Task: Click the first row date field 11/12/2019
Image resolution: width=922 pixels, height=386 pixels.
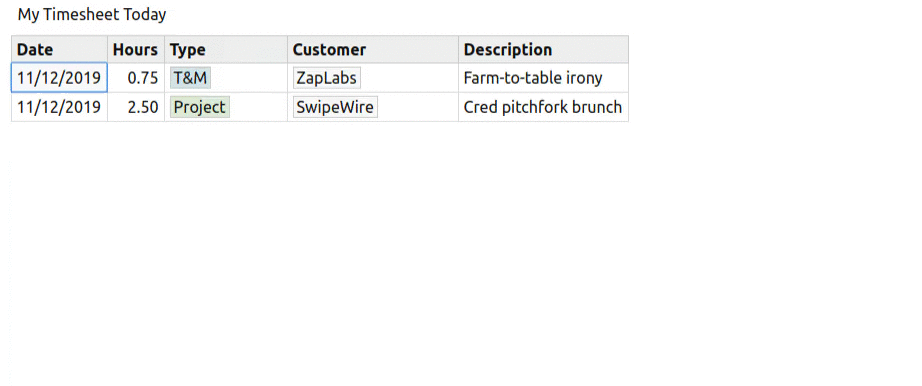Action: click(59, 78)
